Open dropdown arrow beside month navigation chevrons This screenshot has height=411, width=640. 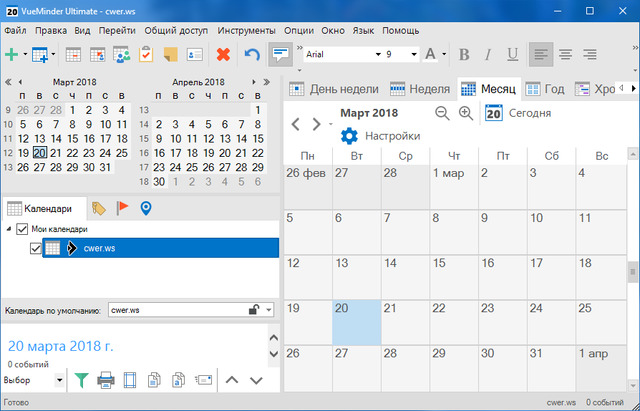click(x=331, y=124)
